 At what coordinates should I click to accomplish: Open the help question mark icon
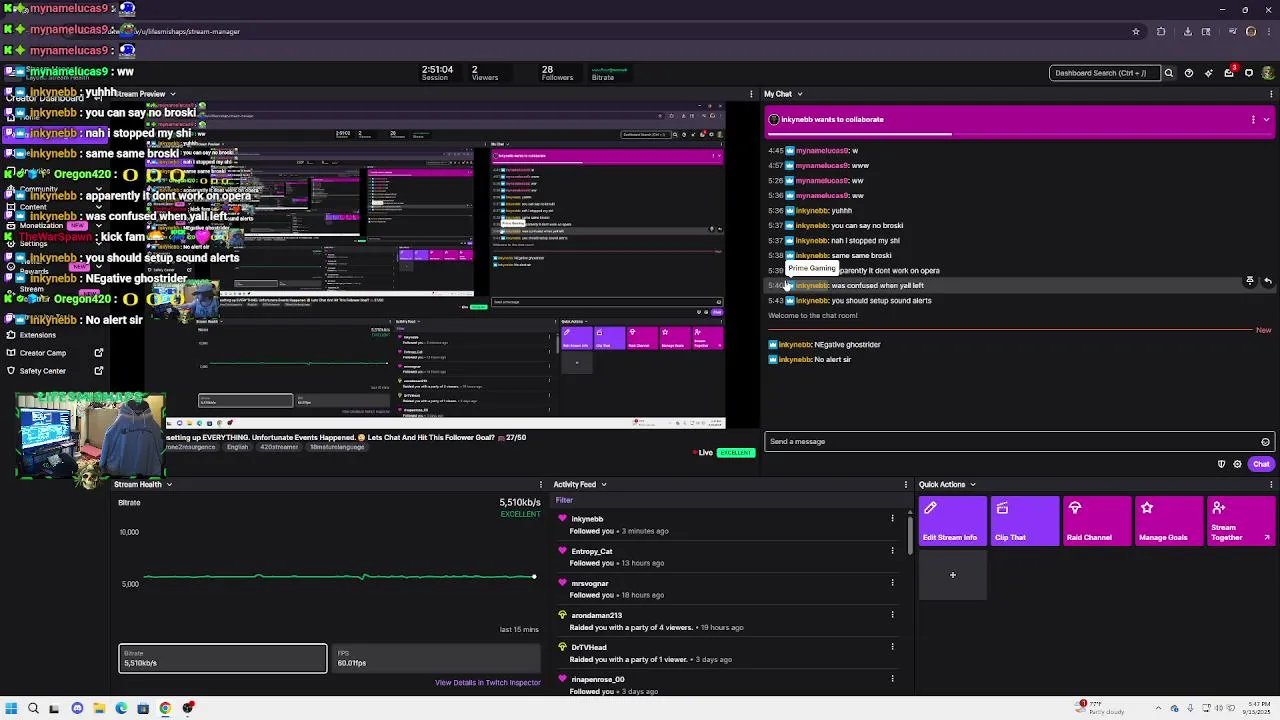point(1188,73)
